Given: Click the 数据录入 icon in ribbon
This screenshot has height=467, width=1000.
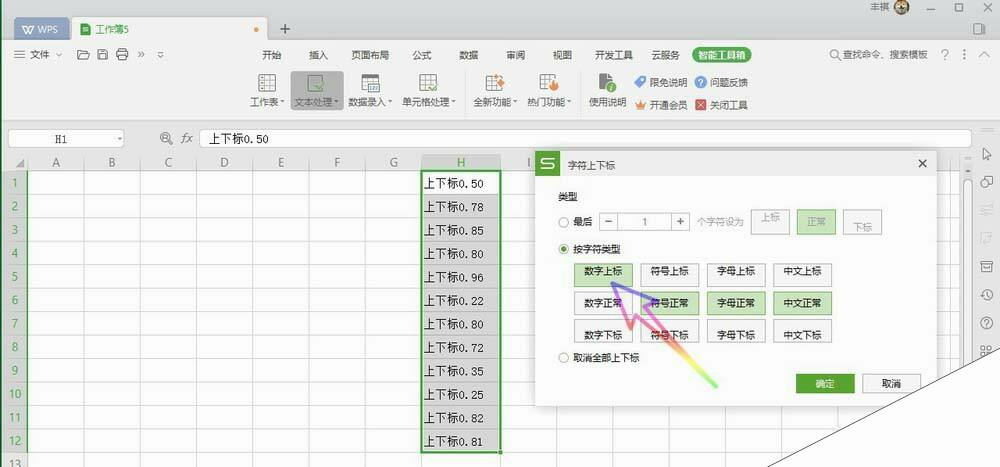Looking at the screenshot, I should click(370, 83).
